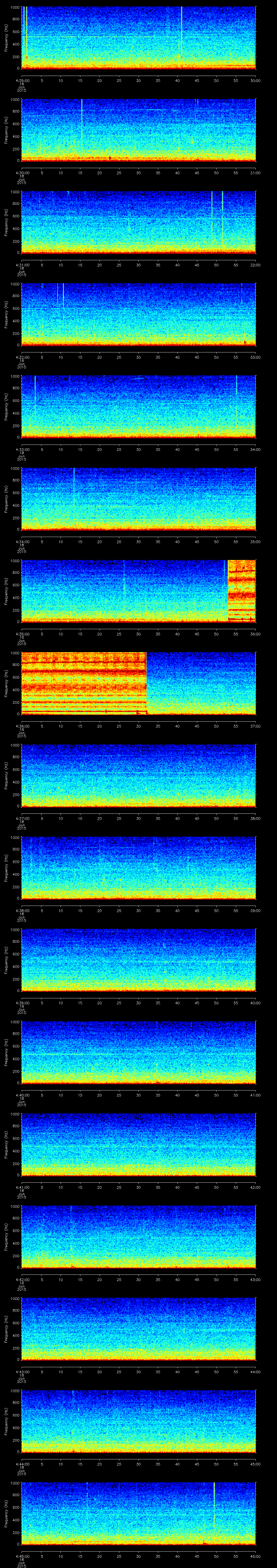This screenshot has width=277, height=1568.
Task: Click the 4:45:00 start time label
Action: tap(22, 1556)
